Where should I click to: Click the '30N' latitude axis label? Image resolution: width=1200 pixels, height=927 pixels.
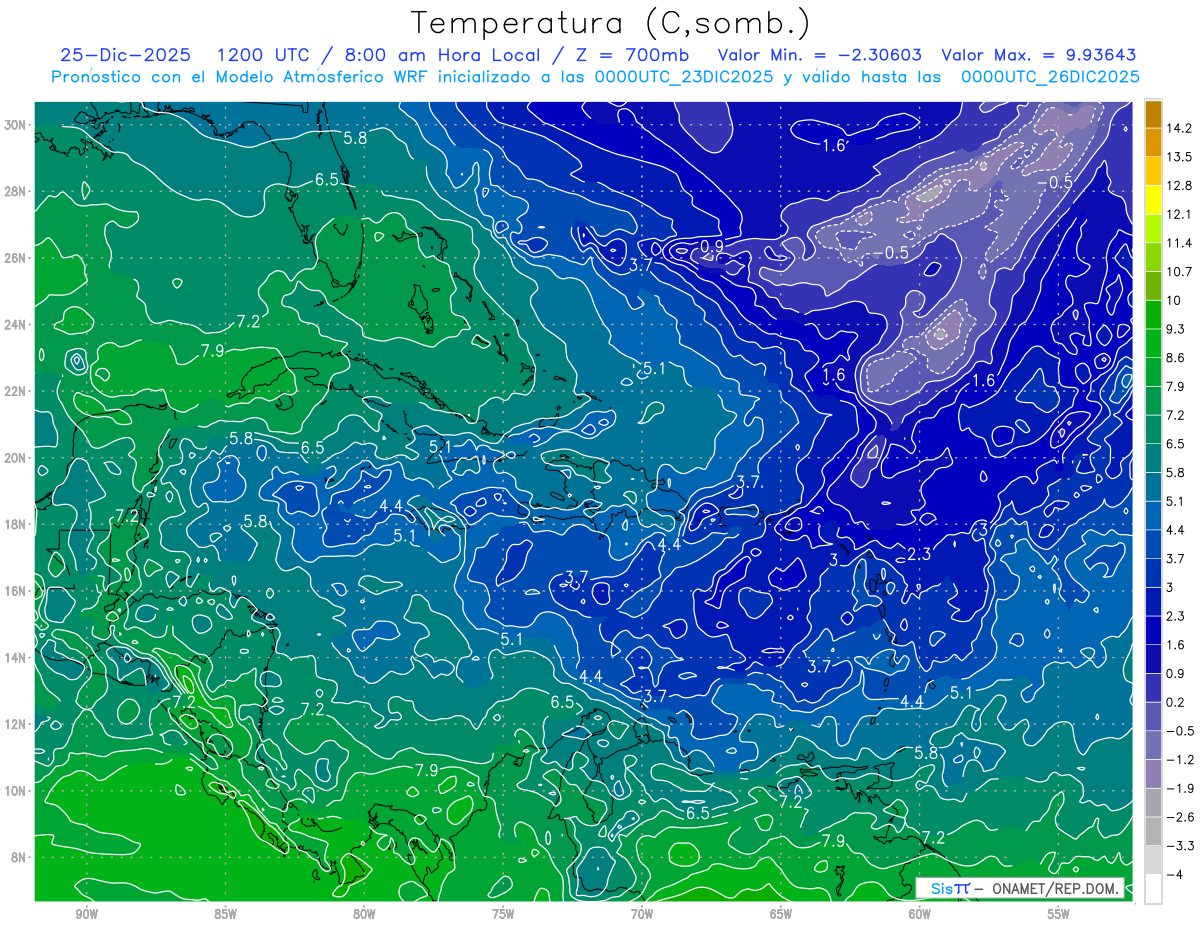pos(15,125)
